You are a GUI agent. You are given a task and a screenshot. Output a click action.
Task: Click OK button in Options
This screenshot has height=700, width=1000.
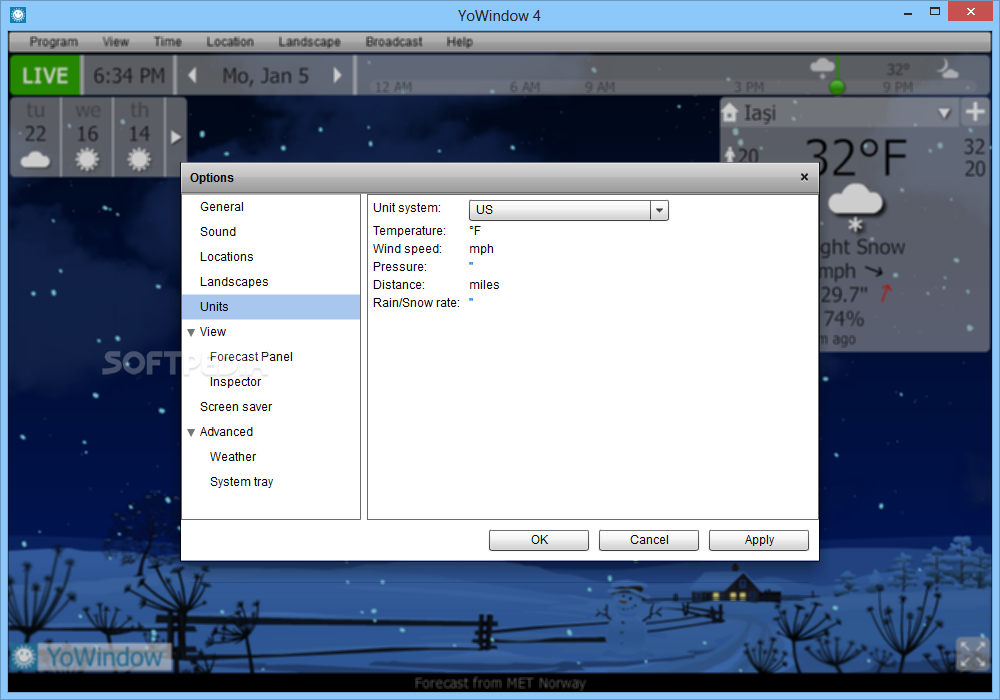click(x=539, y=540)
